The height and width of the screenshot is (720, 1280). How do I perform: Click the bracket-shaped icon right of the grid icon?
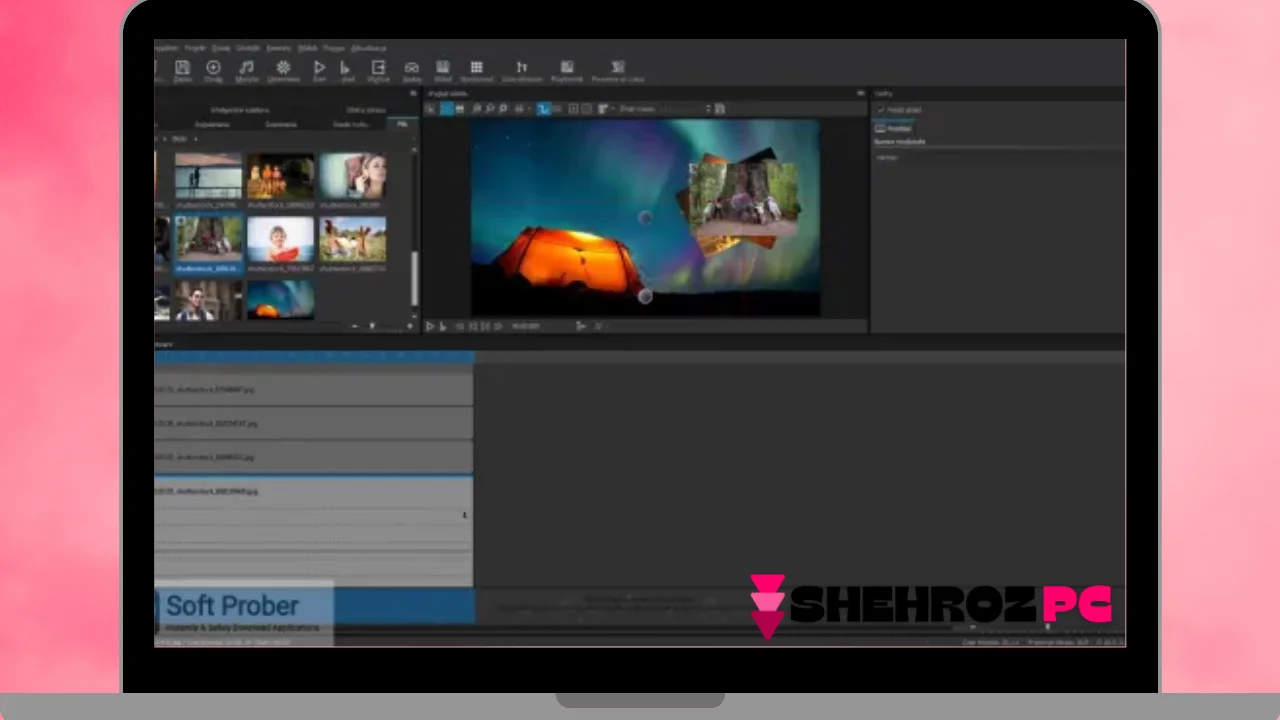(x=521, y=67)
